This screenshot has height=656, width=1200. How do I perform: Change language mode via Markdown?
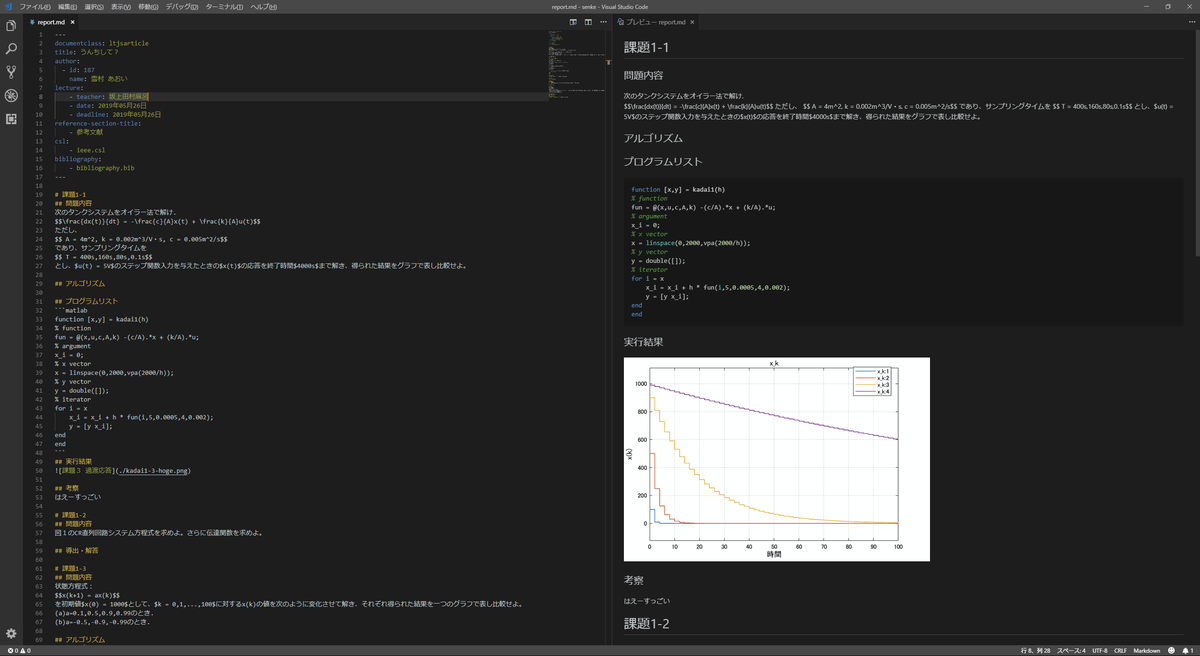(1147, 650)
